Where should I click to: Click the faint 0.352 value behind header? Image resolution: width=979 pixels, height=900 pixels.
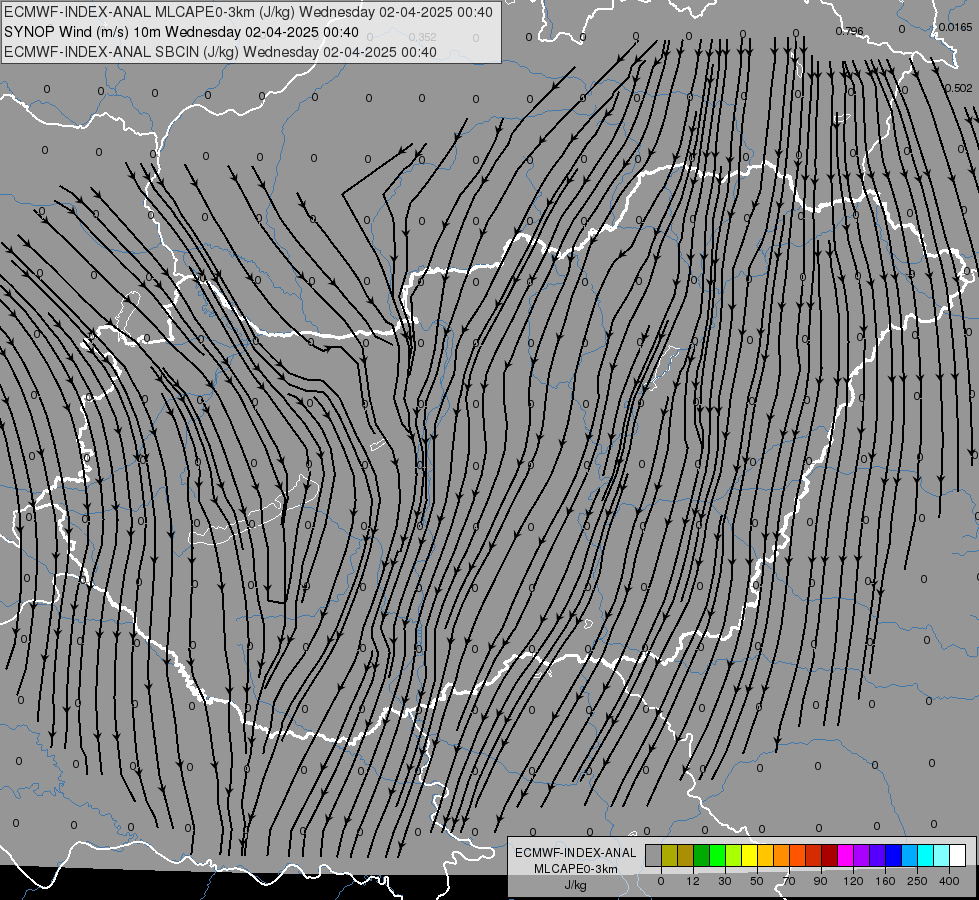click(423, 37)
